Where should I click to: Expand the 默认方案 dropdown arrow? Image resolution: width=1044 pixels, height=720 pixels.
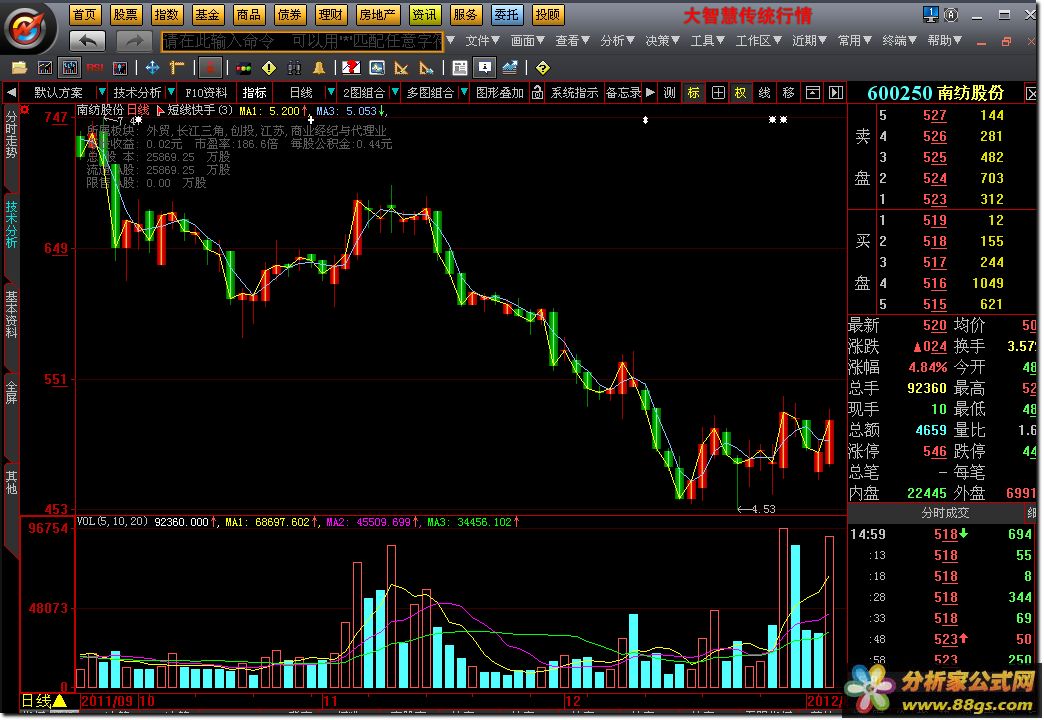pos(101,92)
